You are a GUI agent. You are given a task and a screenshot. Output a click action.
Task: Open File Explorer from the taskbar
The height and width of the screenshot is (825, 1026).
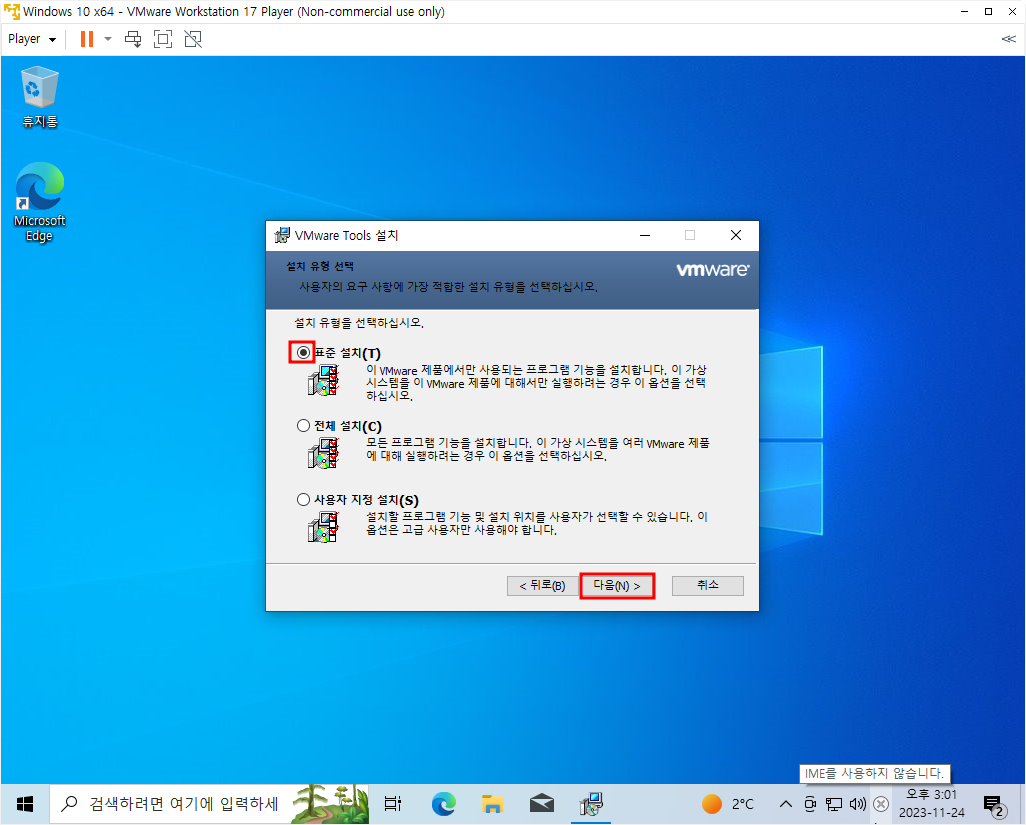pos(492,804)
